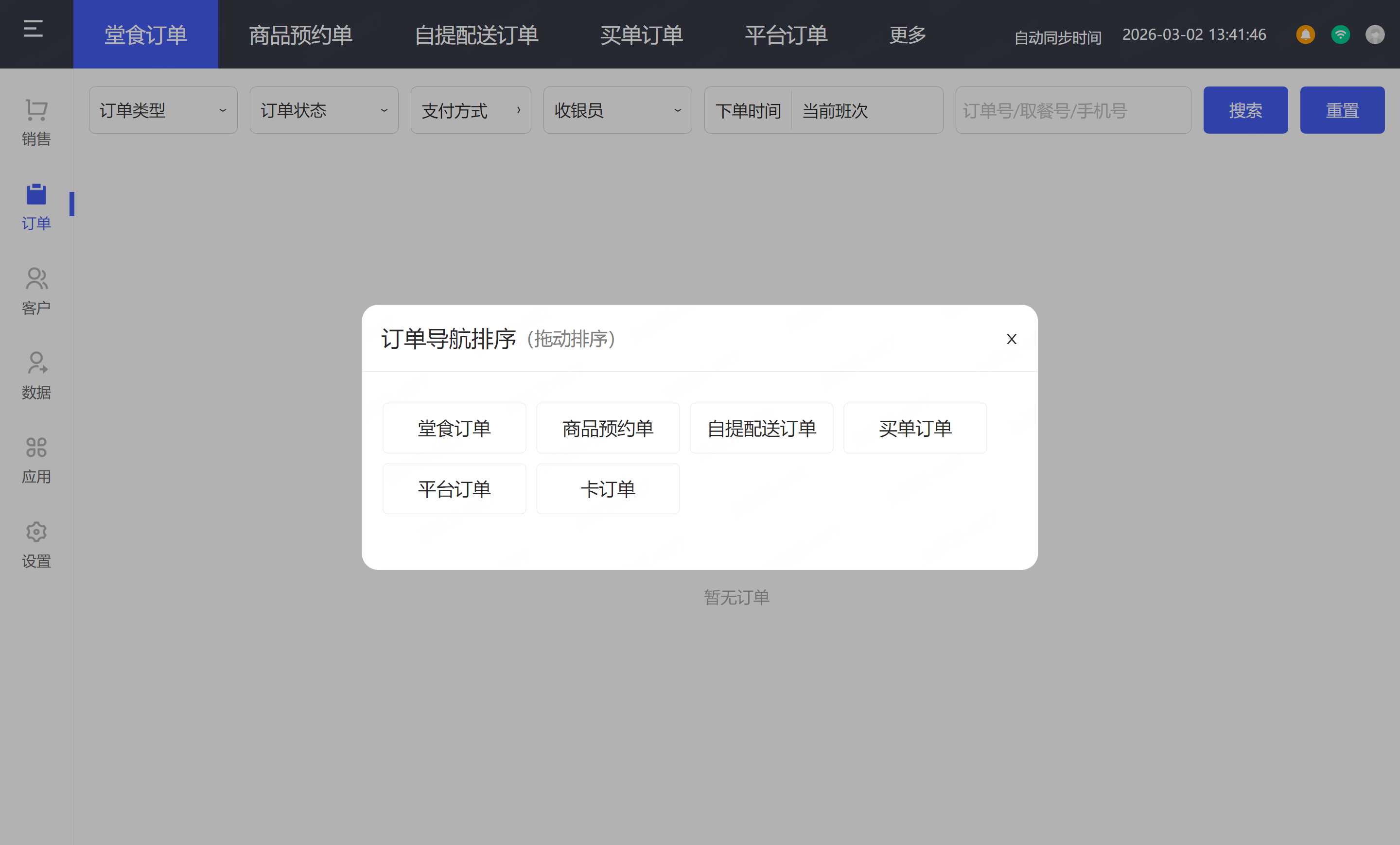Click the order number search input field
Screen dimensions: 1400x845
1073,110
